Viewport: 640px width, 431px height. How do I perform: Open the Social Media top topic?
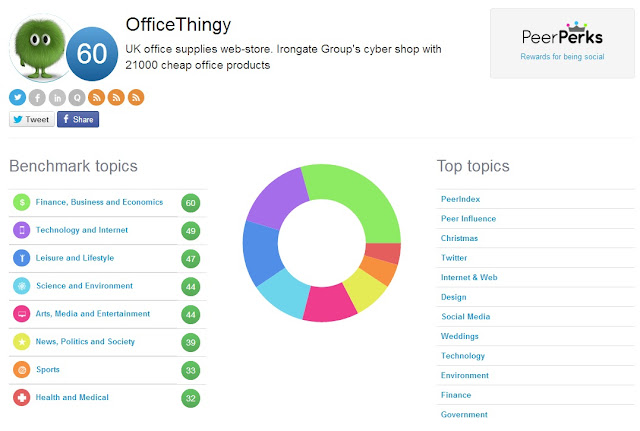[x=466, y=317]
